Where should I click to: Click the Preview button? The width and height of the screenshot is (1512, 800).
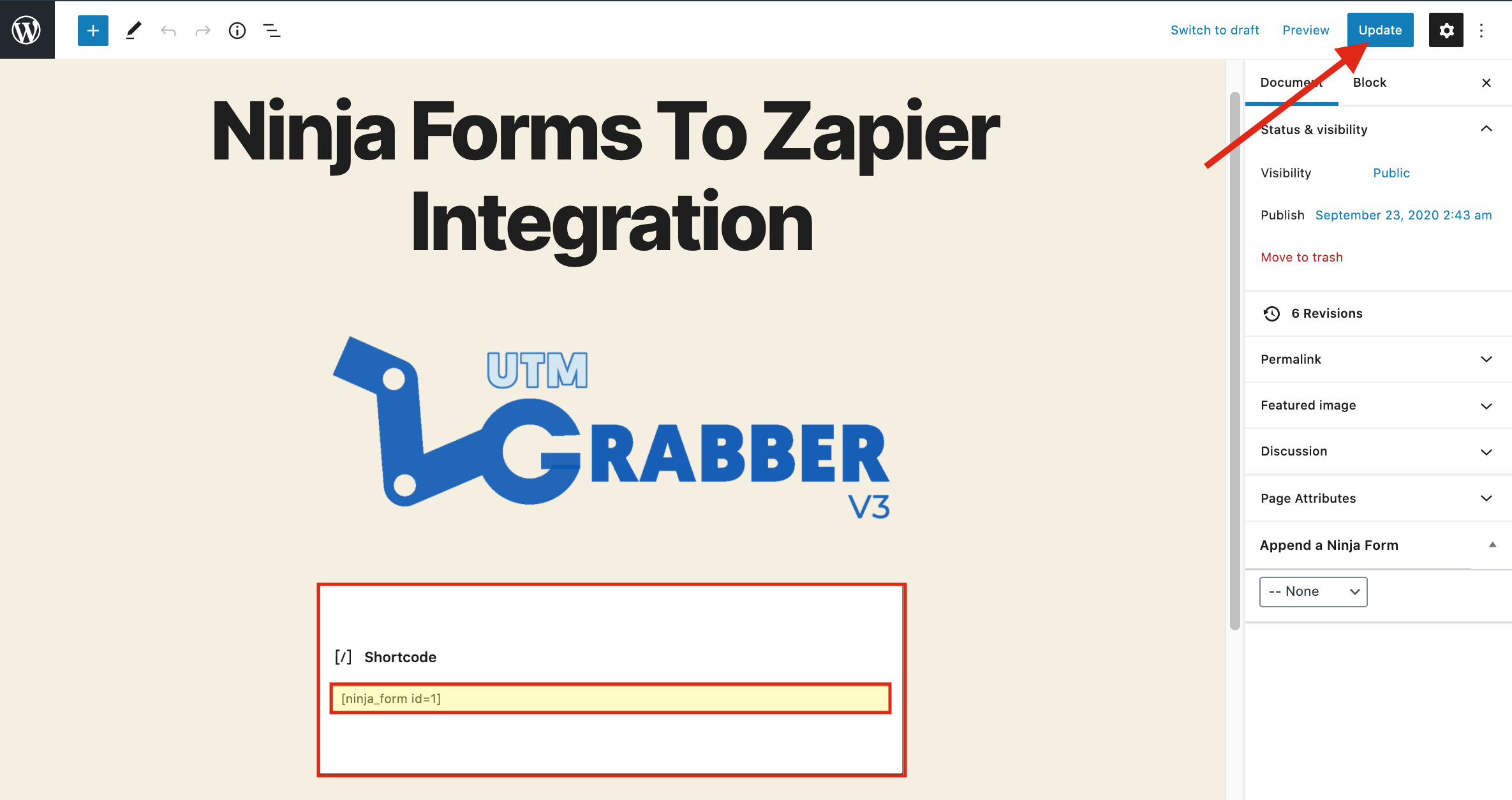(1306, 29)
